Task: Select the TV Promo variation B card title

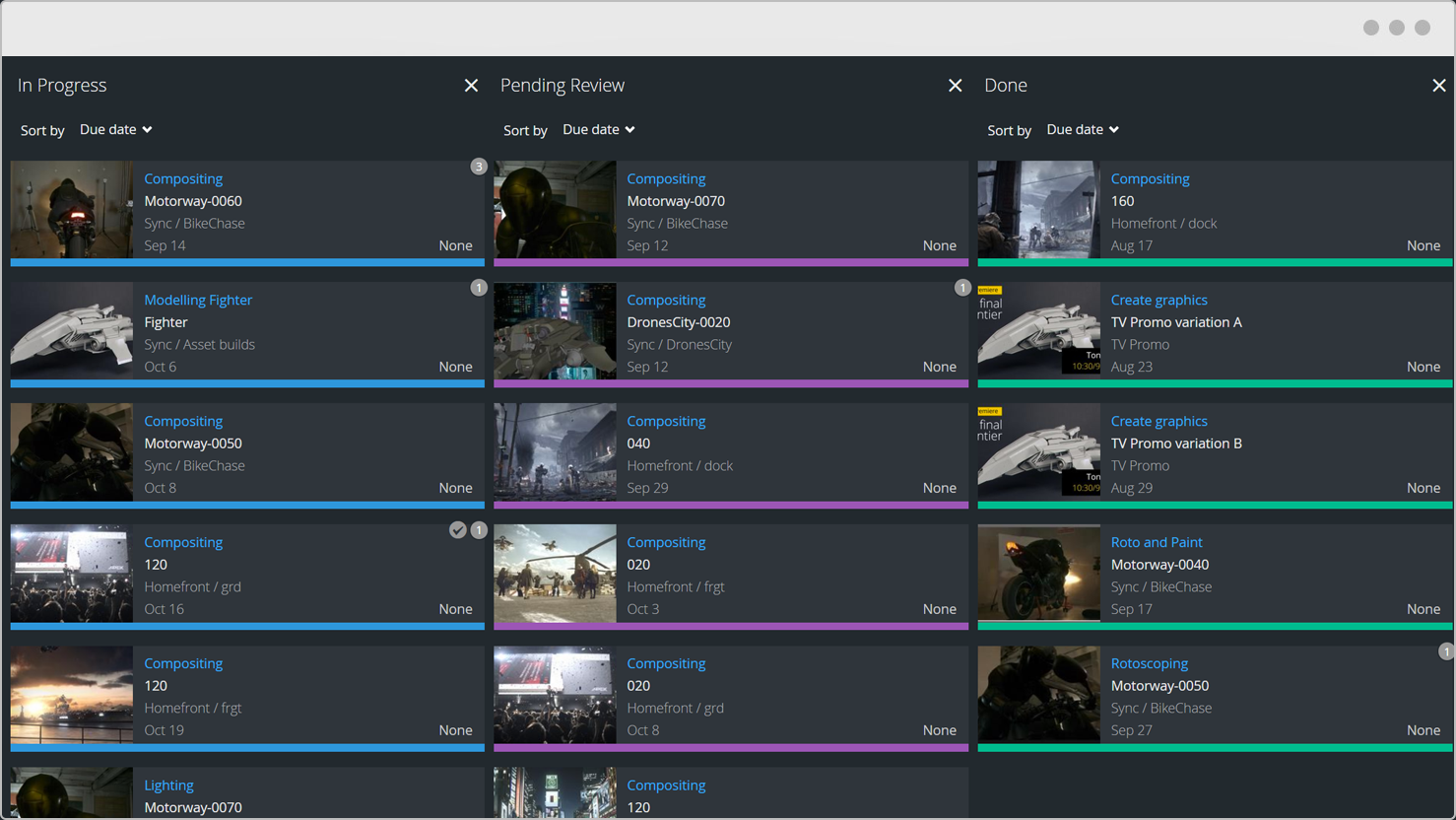Action: coord(1176,444)
